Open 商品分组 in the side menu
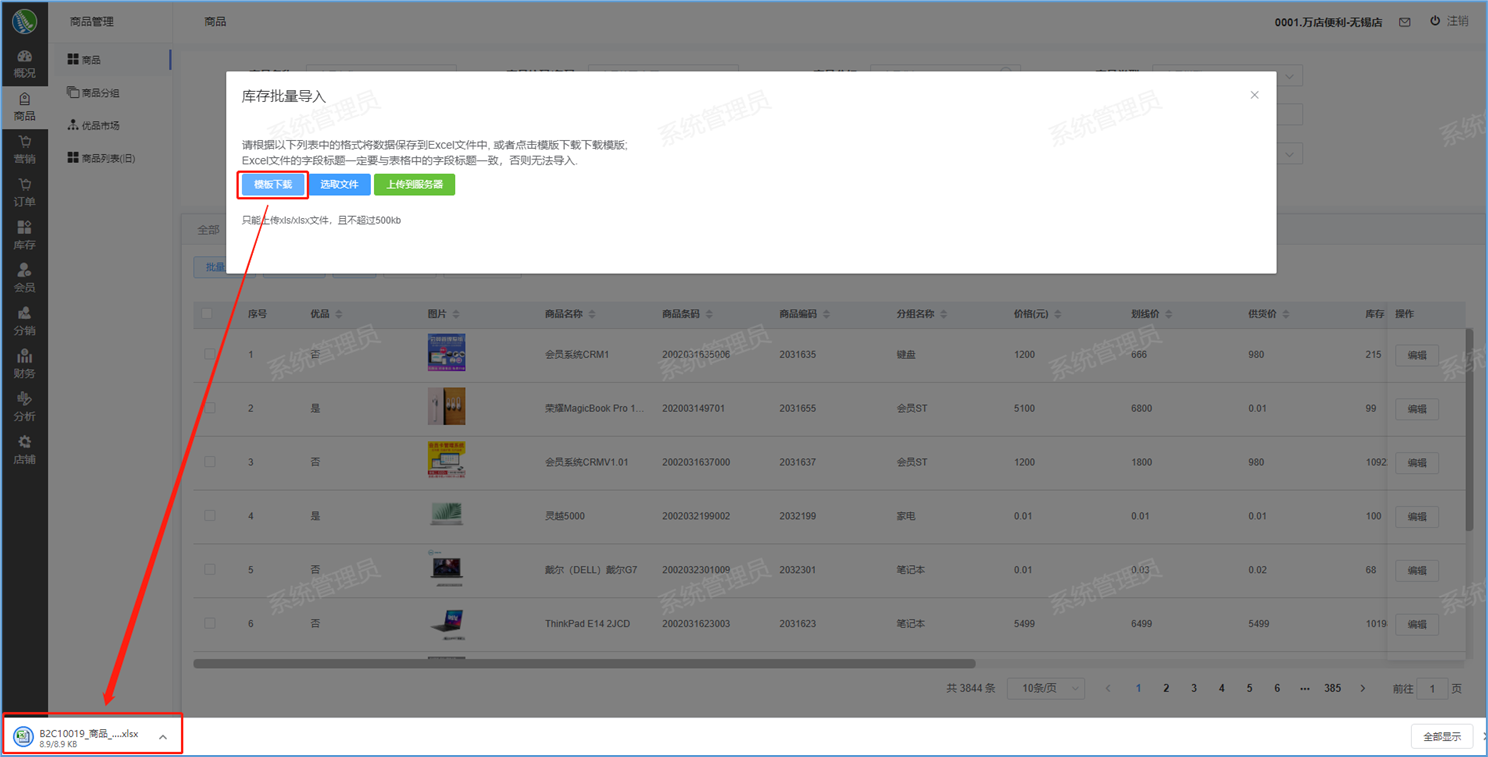Viewport: 1488px width, 757px height. (x=99, y=93)
